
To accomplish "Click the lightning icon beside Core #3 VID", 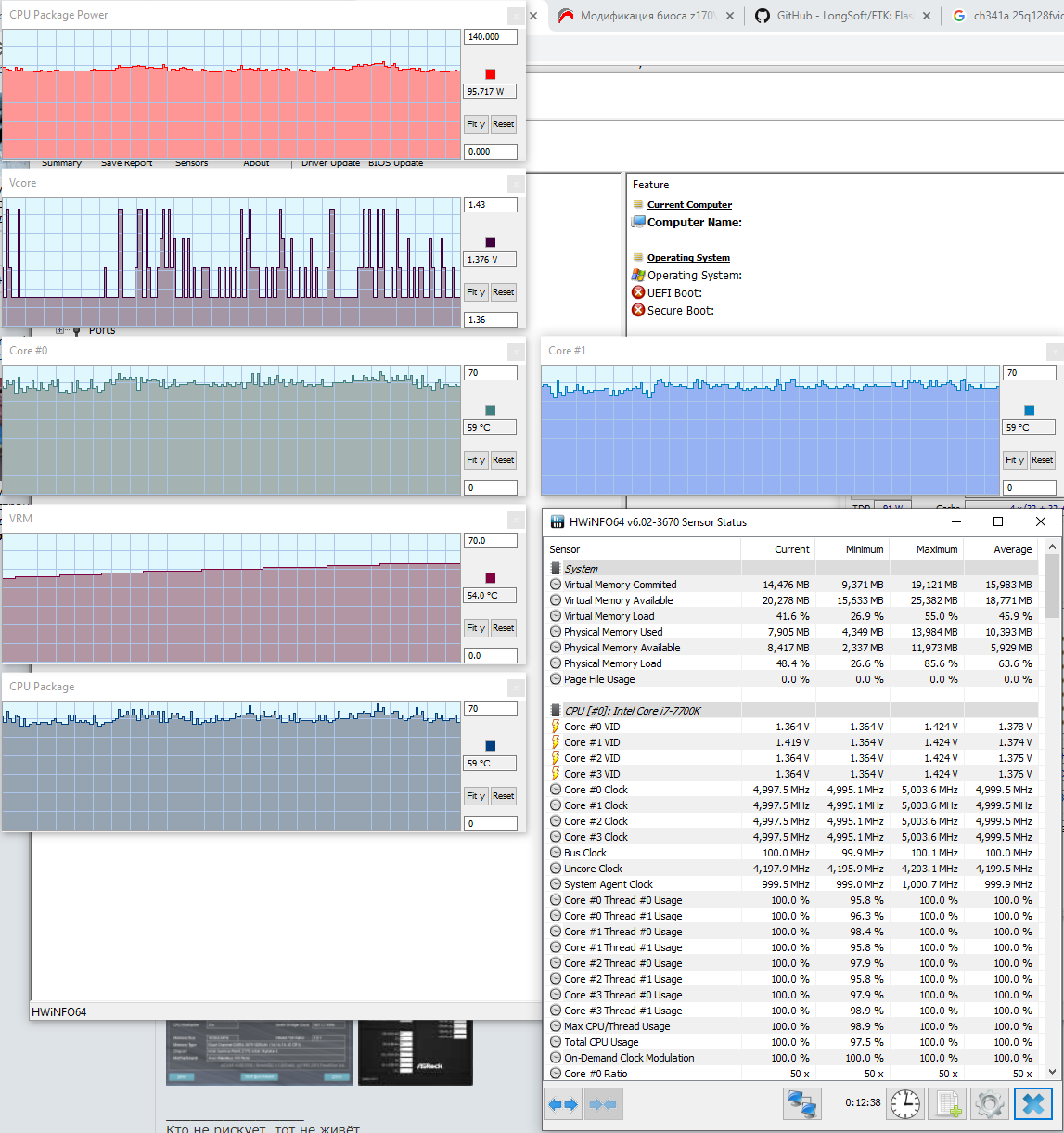I will 556,774.
